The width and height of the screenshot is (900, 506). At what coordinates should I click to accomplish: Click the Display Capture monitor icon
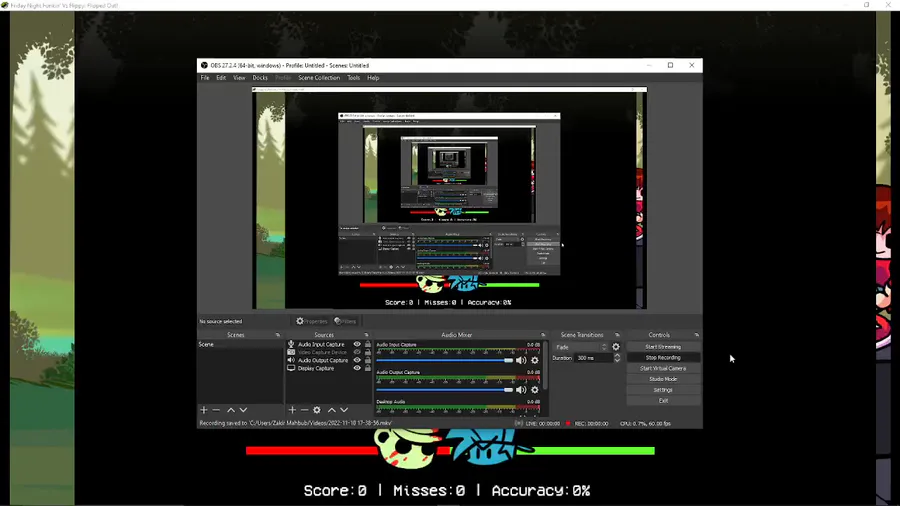[291, 368]
